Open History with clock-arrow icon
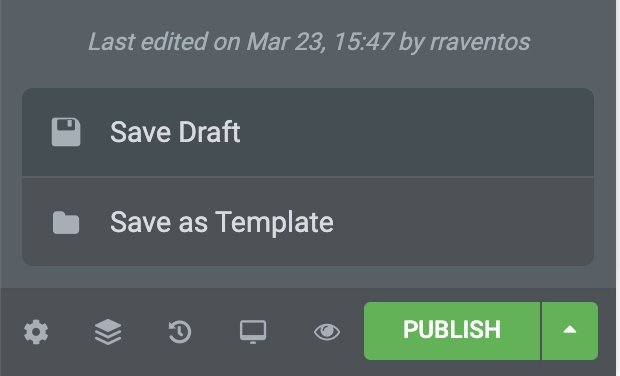Screen dimensions: 620x376 coord(180,332)
